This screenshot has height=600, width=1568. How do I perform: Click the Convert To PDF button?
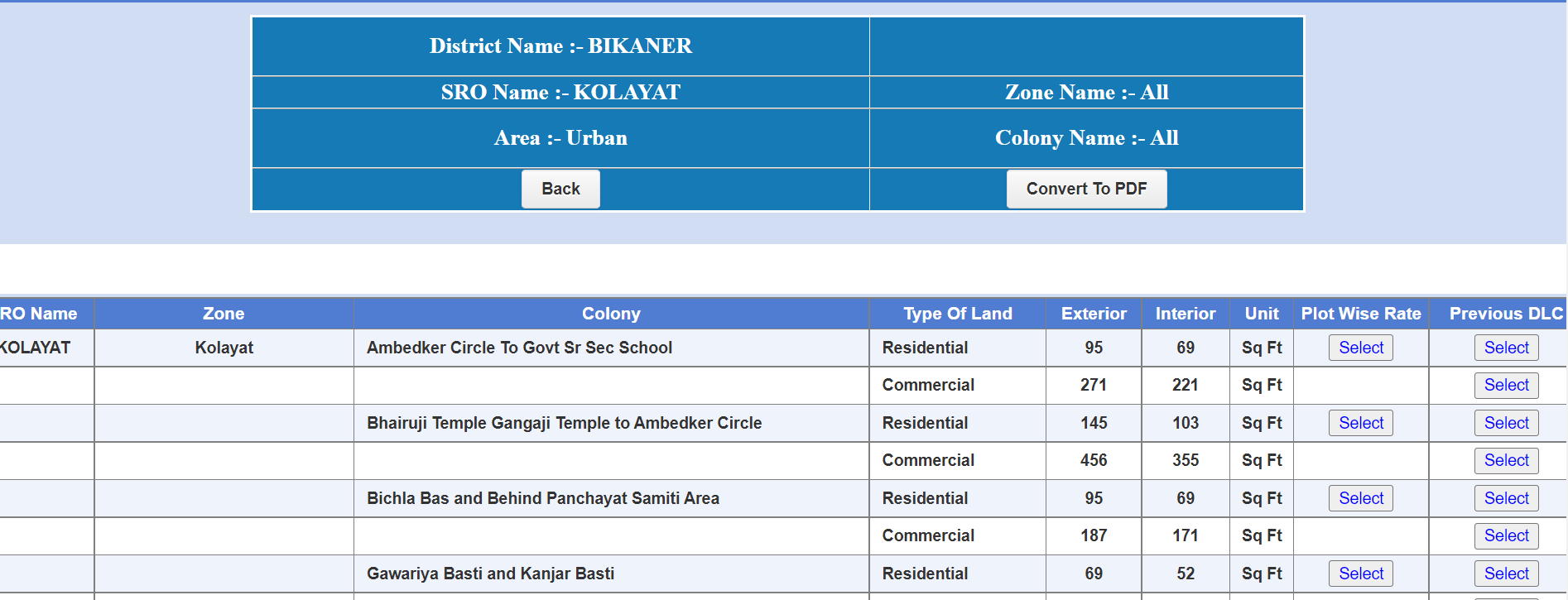click(1086, 189)
